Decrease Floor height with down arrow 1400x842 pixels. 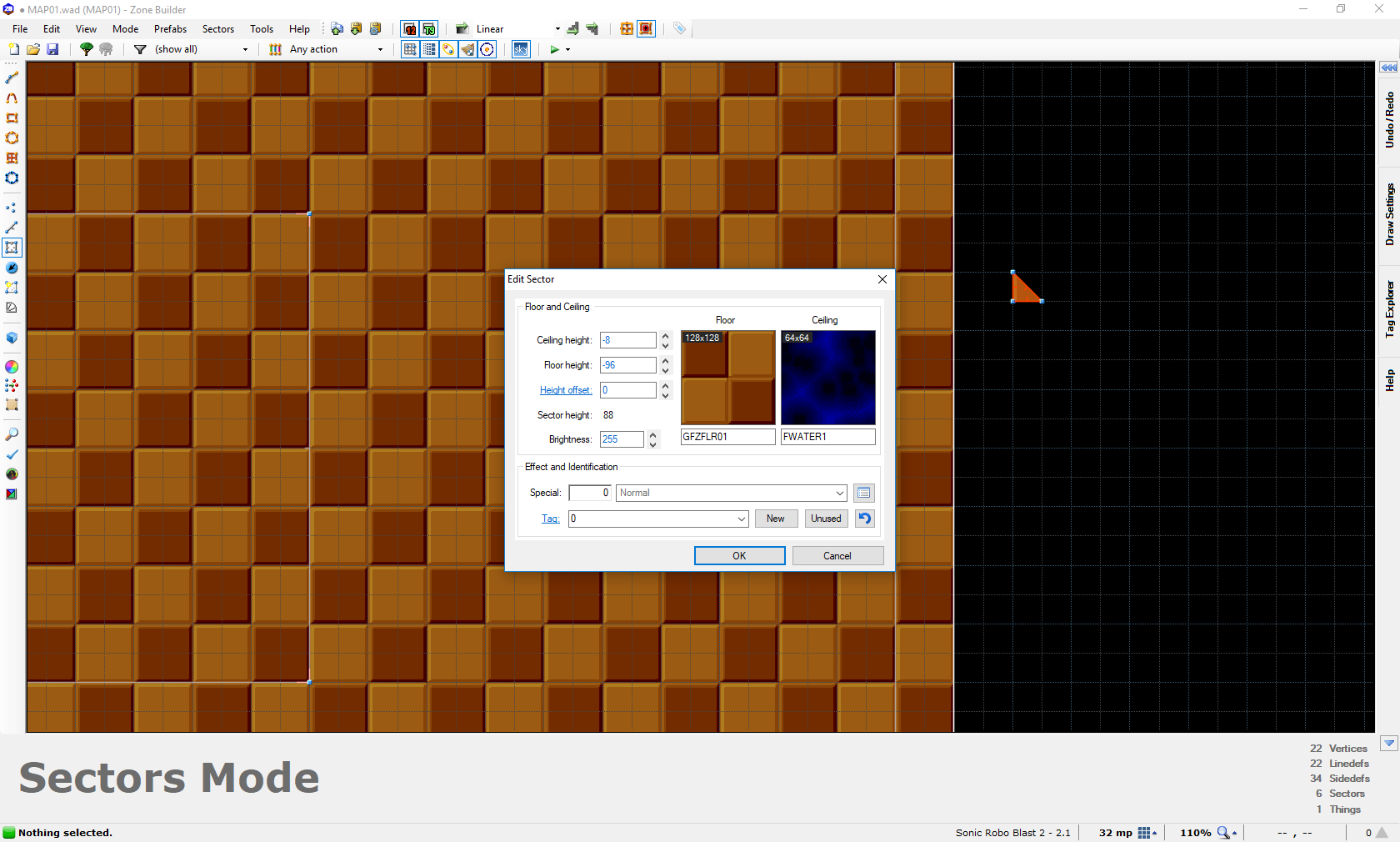pyautogui.click(x=665, y=369)
